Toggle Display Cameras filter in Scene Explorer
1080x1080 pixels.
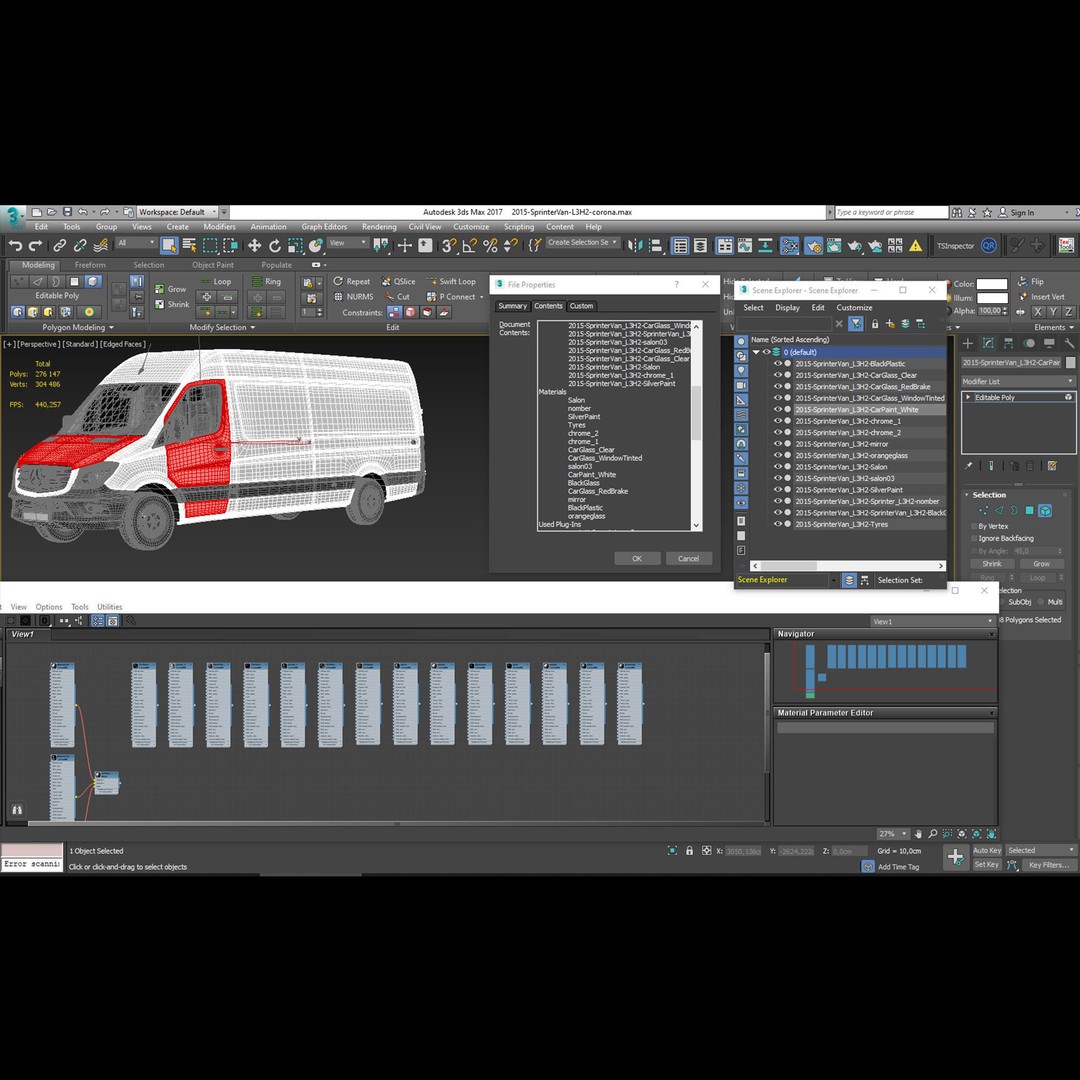coord(741,385)
